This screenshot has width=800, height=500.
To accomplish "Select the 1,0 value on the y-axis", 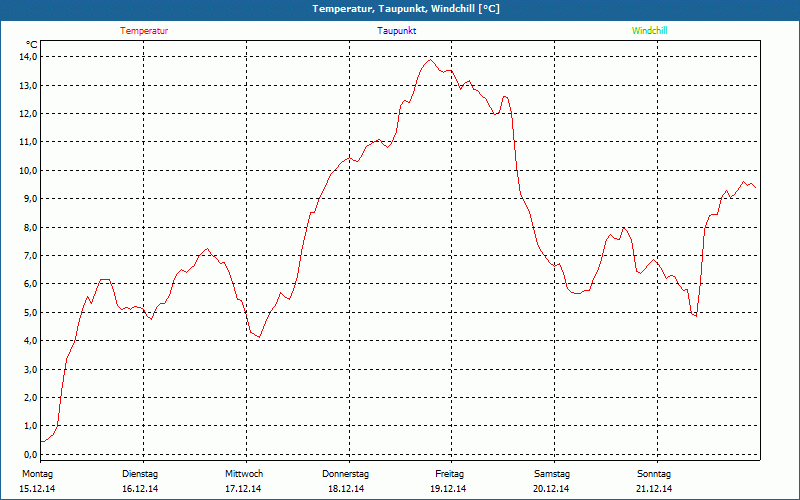I will click(x=29, y=426).
